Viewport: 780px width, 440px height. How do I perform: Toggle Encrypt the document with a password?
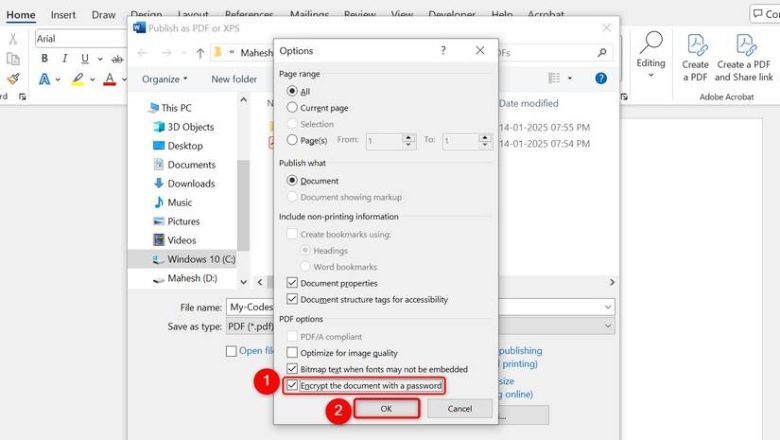[292, 385]
